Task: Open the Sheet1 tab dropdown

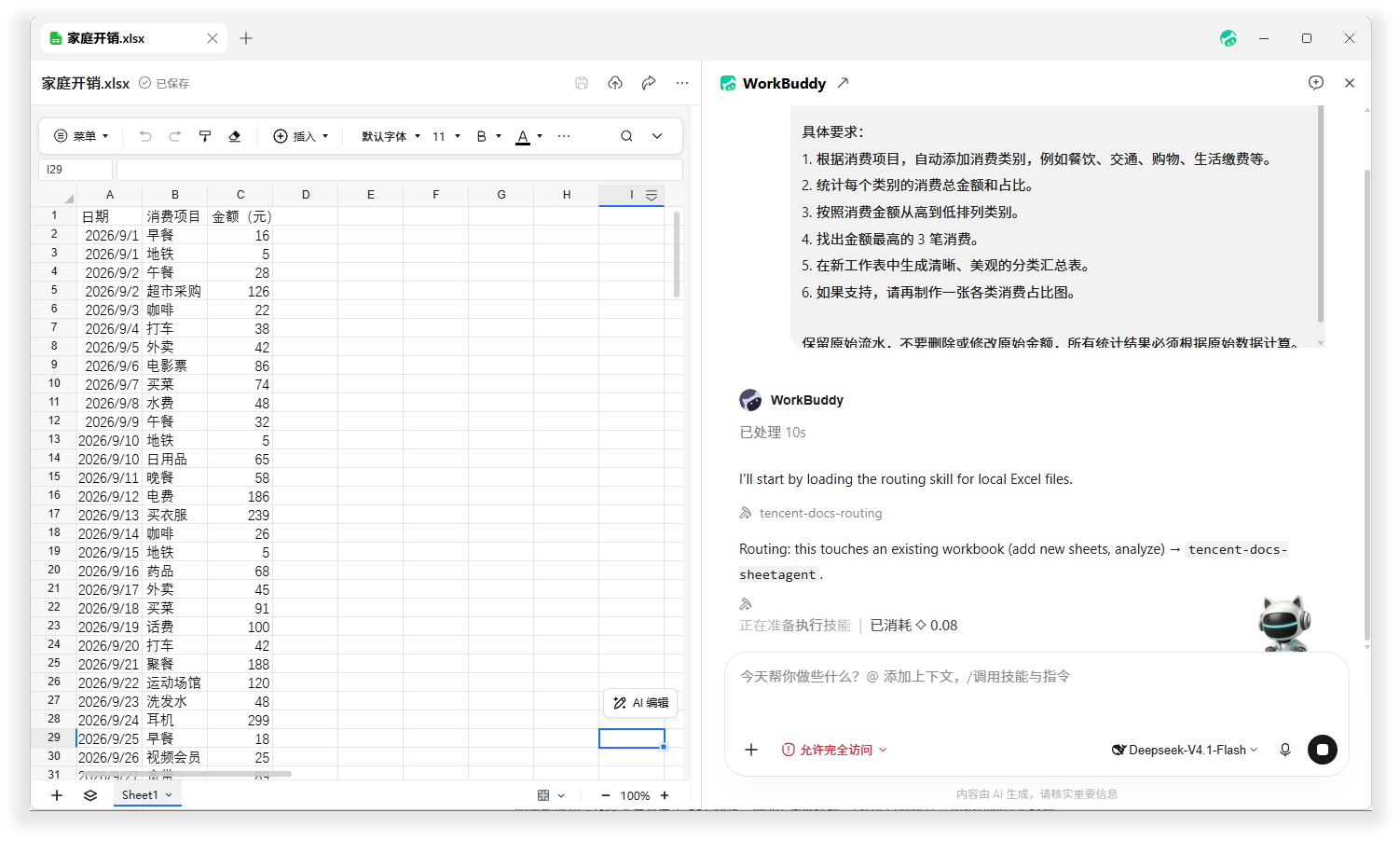Action: click(x=169, y=795)
